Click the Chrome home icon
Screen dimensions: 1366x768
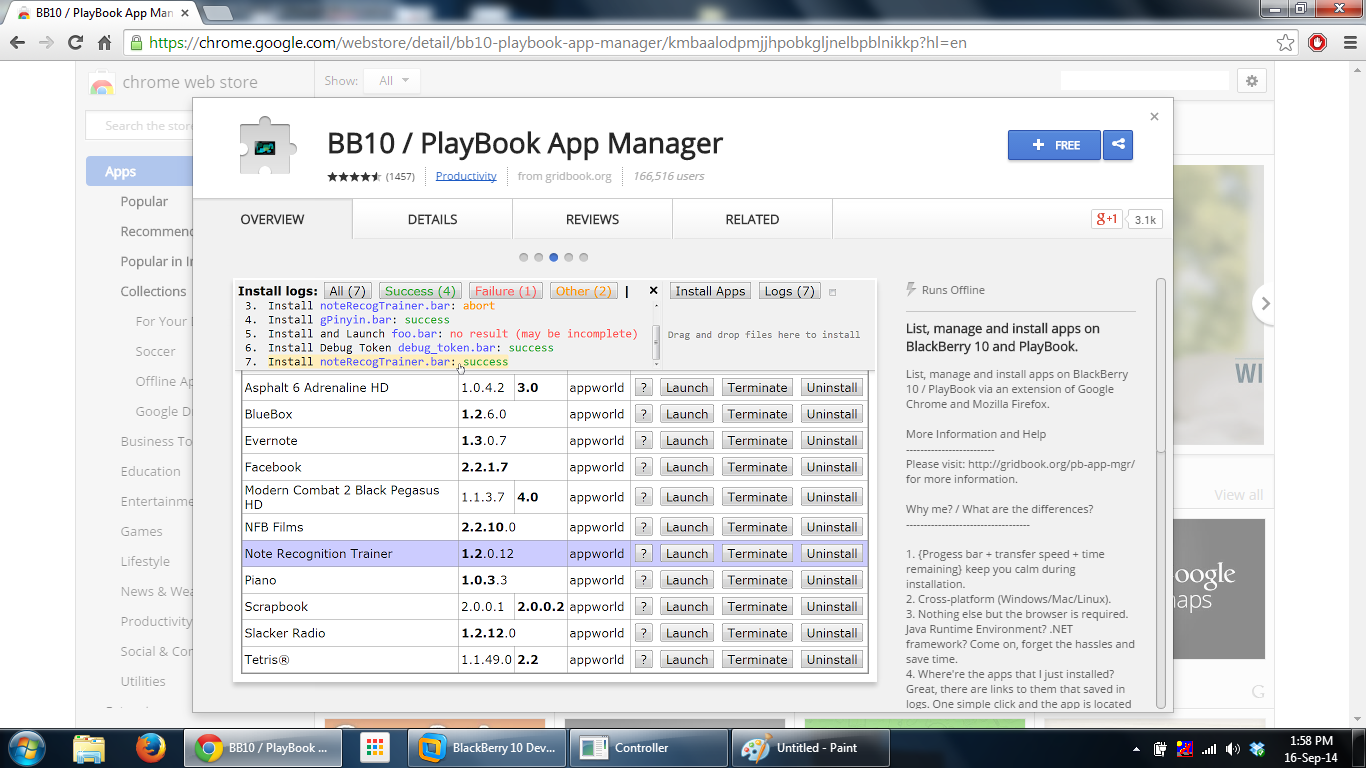click(x=104, y=43)
